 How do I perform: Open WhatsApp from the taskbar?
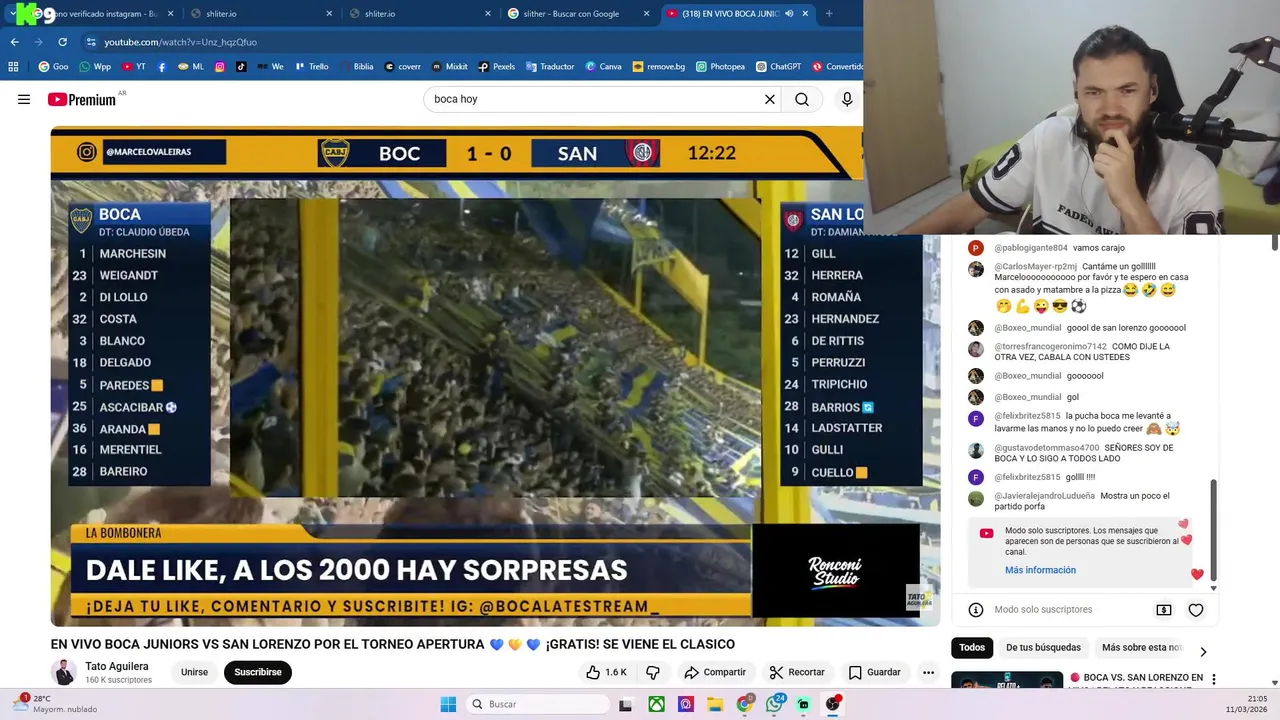[x=774, y=704]
